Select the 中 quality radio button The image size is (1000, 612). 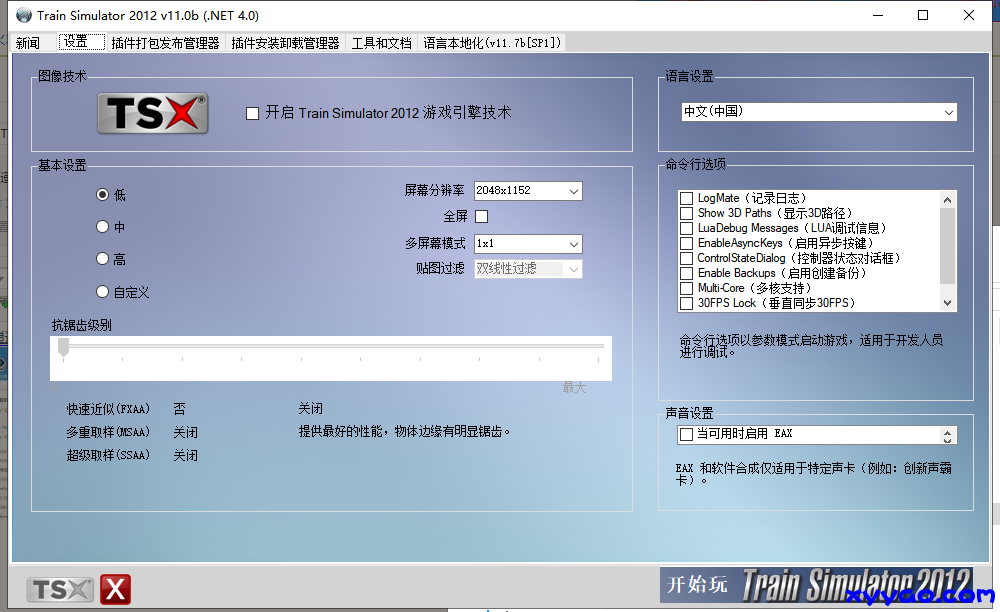102,227
